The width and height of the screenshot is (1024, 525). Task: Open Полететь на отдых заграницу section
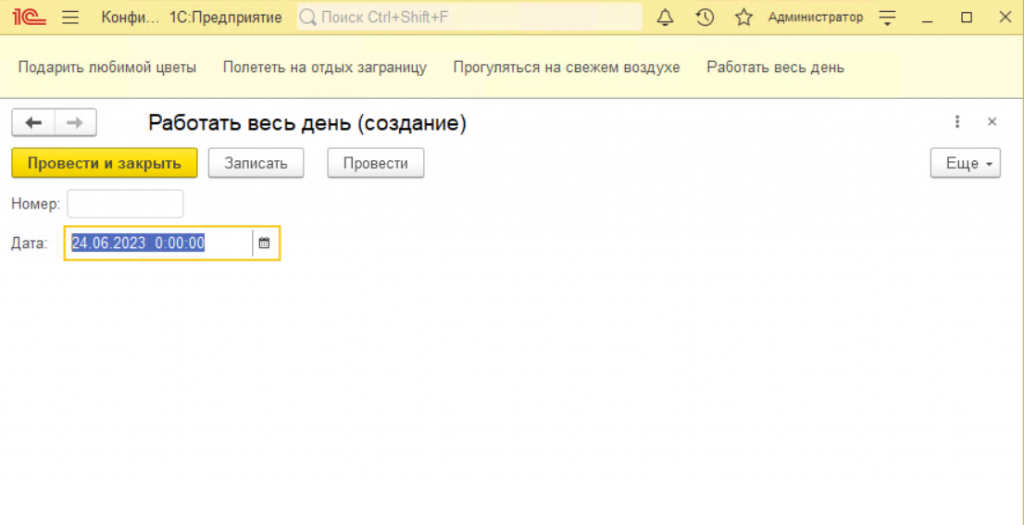(x=325, y=67)
